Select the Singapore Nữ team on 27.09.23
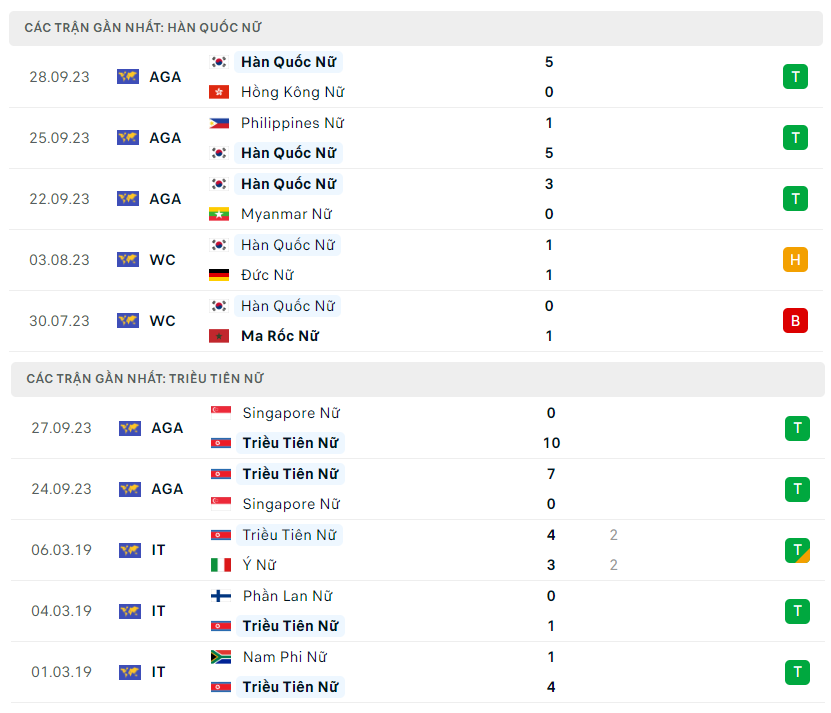Viewport: 831px width, 713px height. [x=291, y=413]
